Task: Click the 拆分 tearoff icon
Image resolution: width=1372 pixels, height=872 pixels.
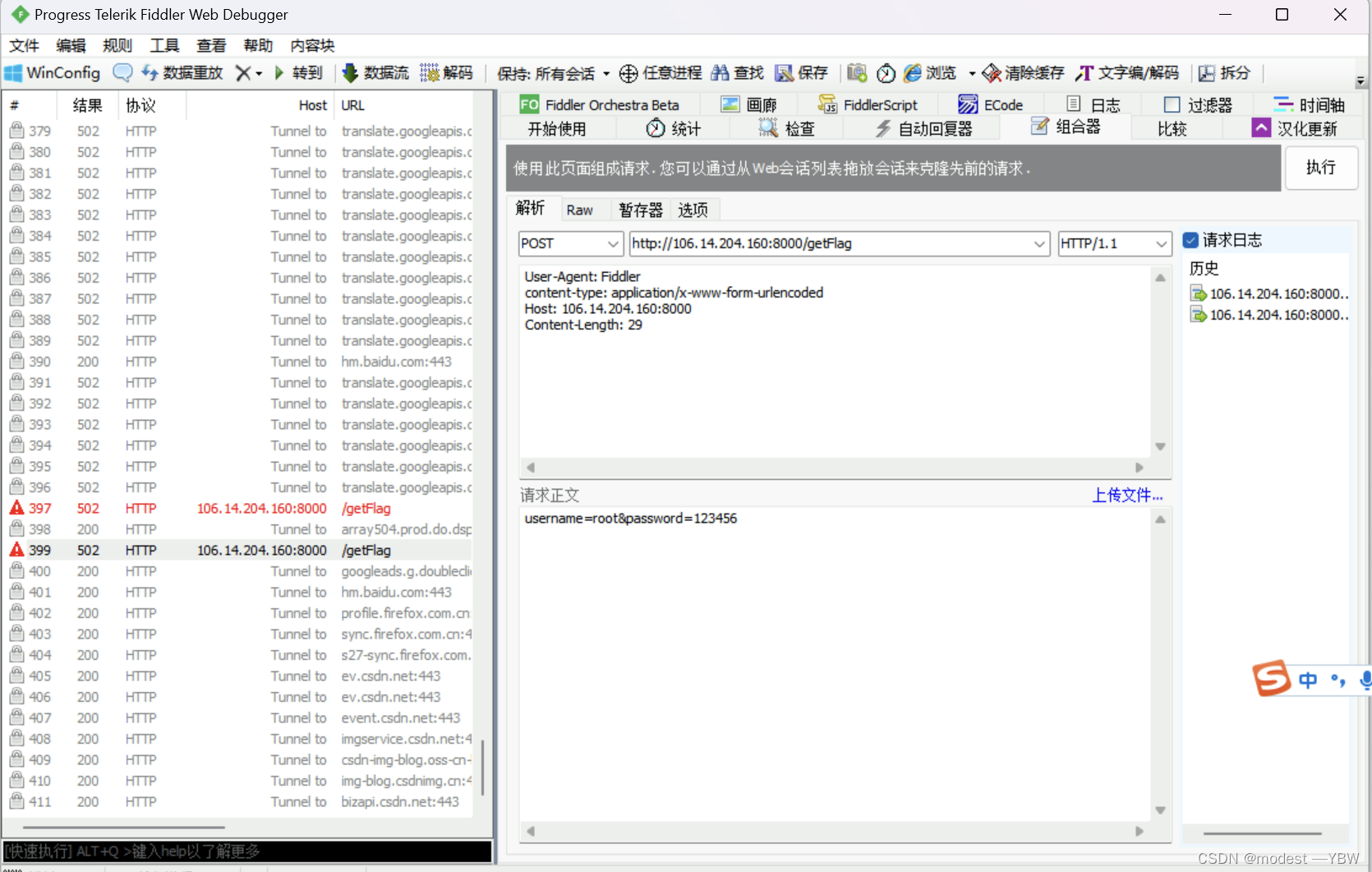Action: coord(1207,73)
